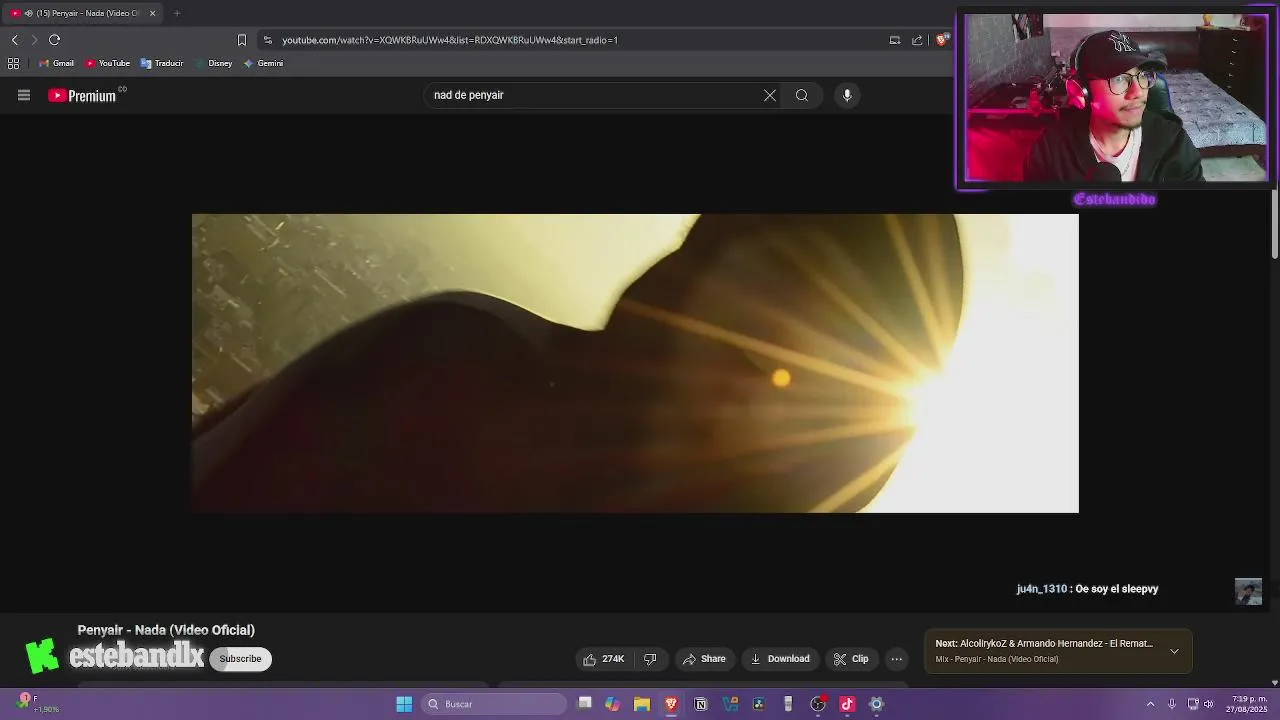The height and width of the screenshot is (720, 1280).
Task: Open more actions three-dot menu
Action: click(x=897, y=659)
